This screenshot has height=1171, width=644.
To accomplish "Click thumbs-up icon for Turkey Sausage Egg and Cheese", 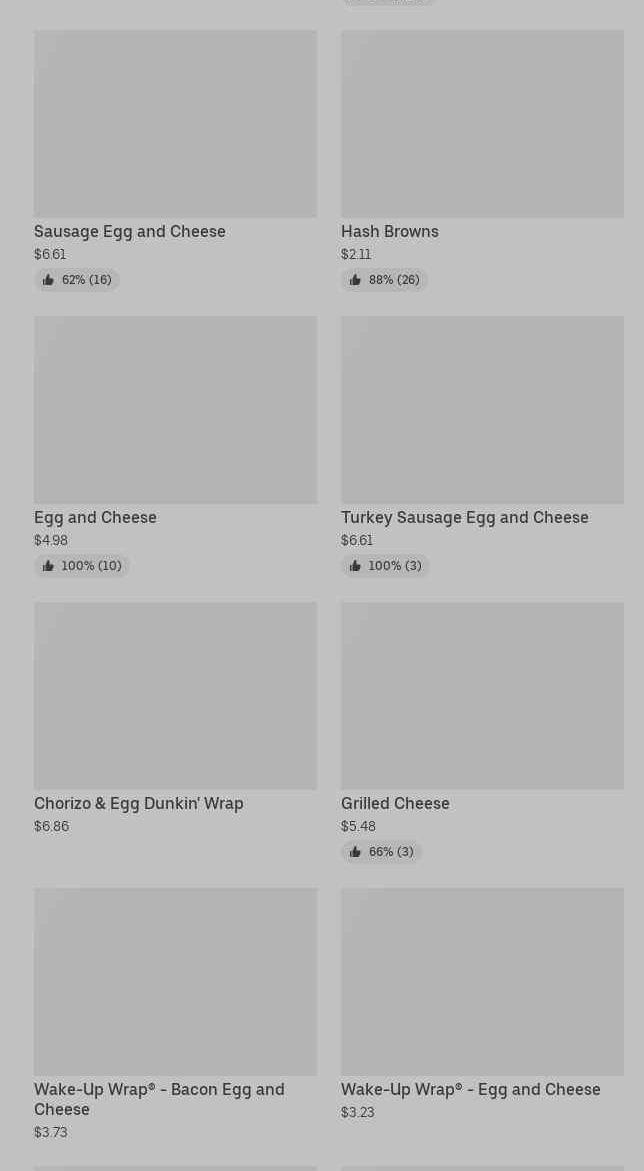I will [x=355, y=566].
